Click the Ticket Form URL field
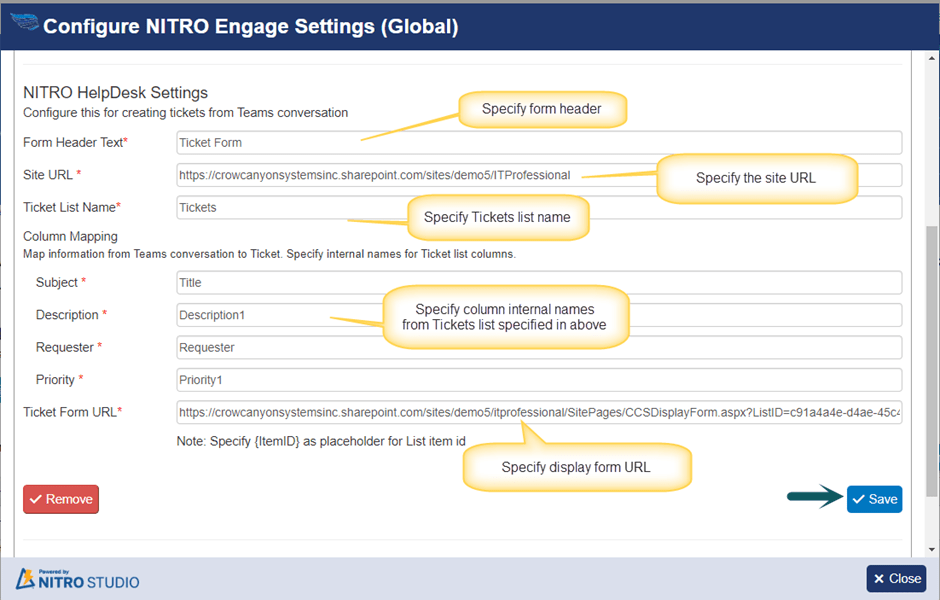940x600 pixels. pos(539,412)
